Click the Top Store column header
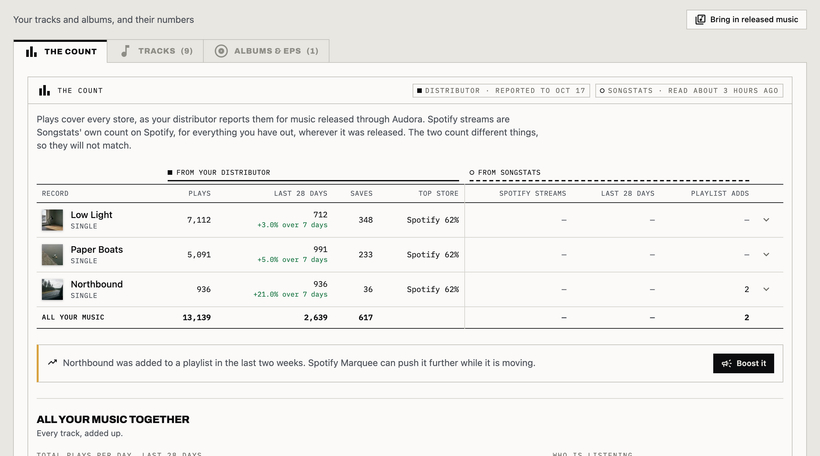This screenshot has height=456, width=820. click(438, 193)
